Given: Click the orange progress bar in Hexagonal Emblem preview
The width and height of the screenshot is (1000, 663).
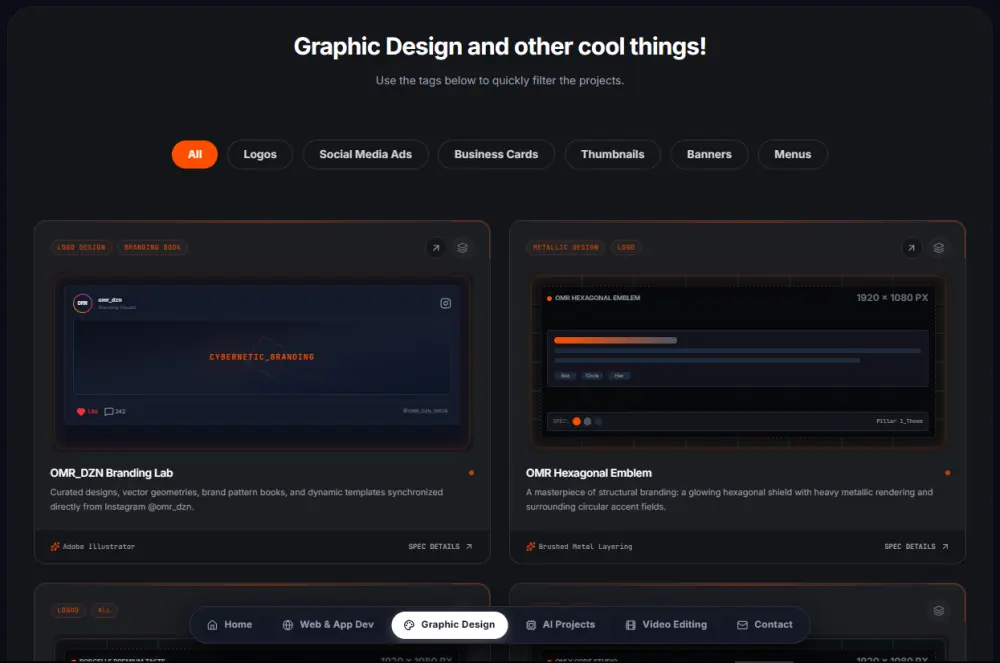Looking at the screenshot, I should click(615, 340).
